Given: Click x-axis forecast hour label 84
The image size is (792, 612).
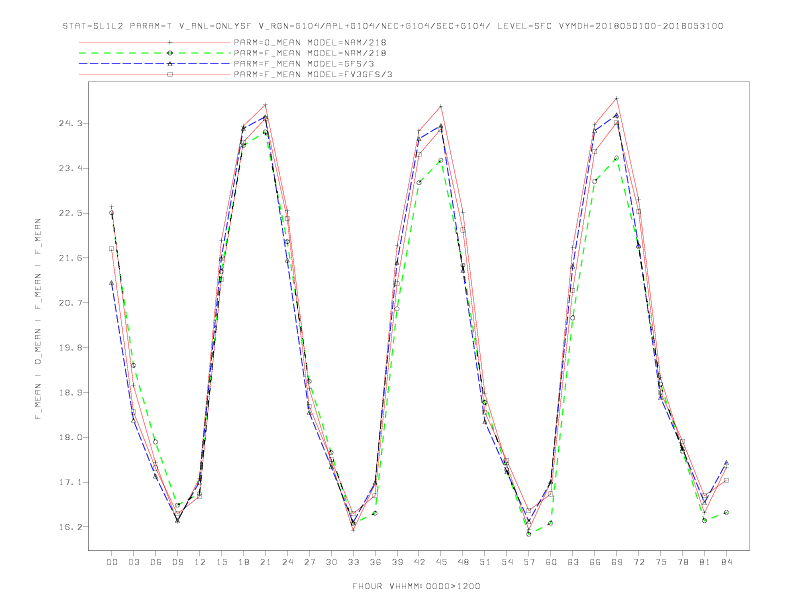Looking at the screenshot, I should tap(726, 562).
